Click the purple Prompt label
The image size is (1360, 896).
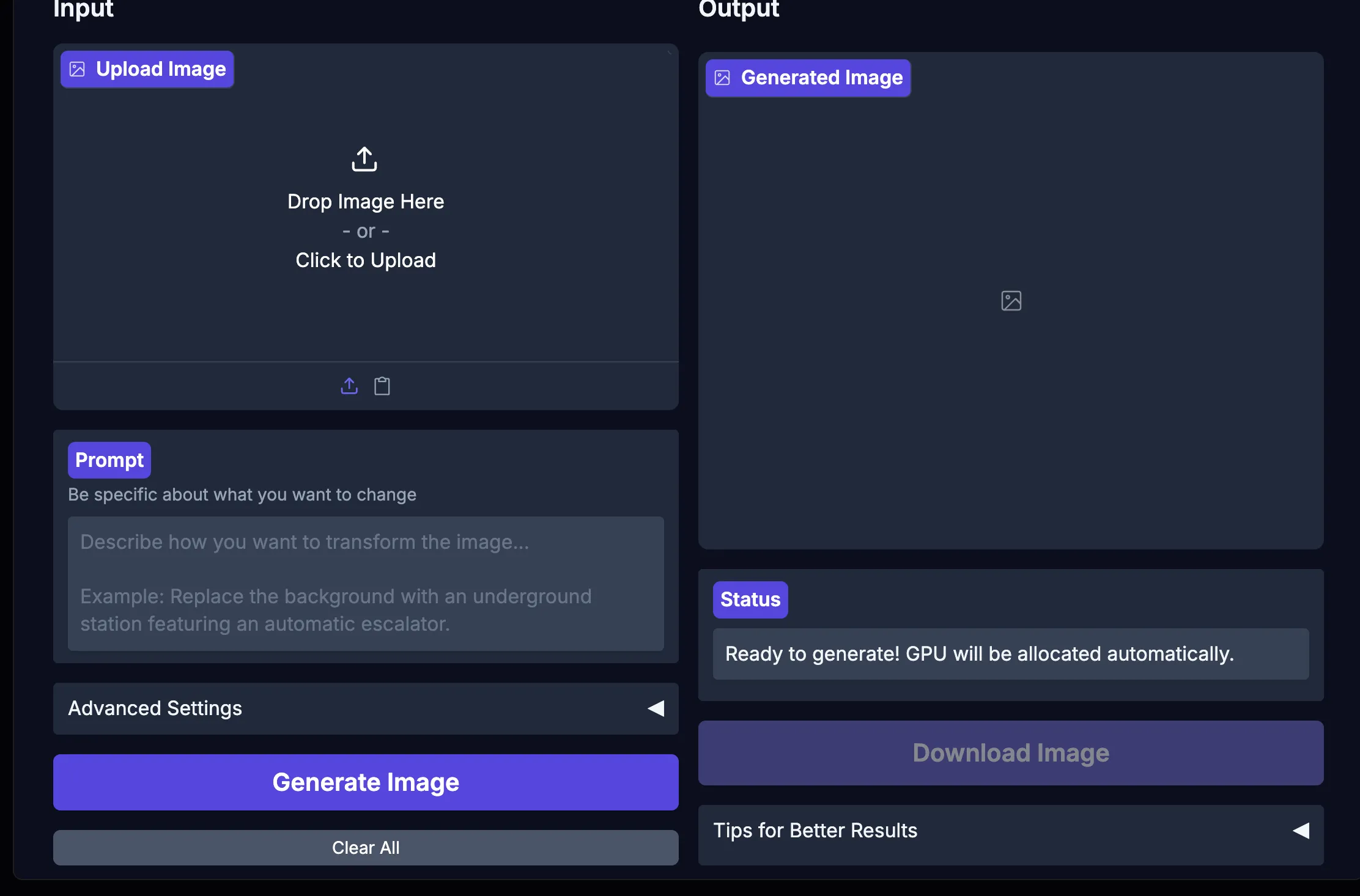click(x=109, y=460)
